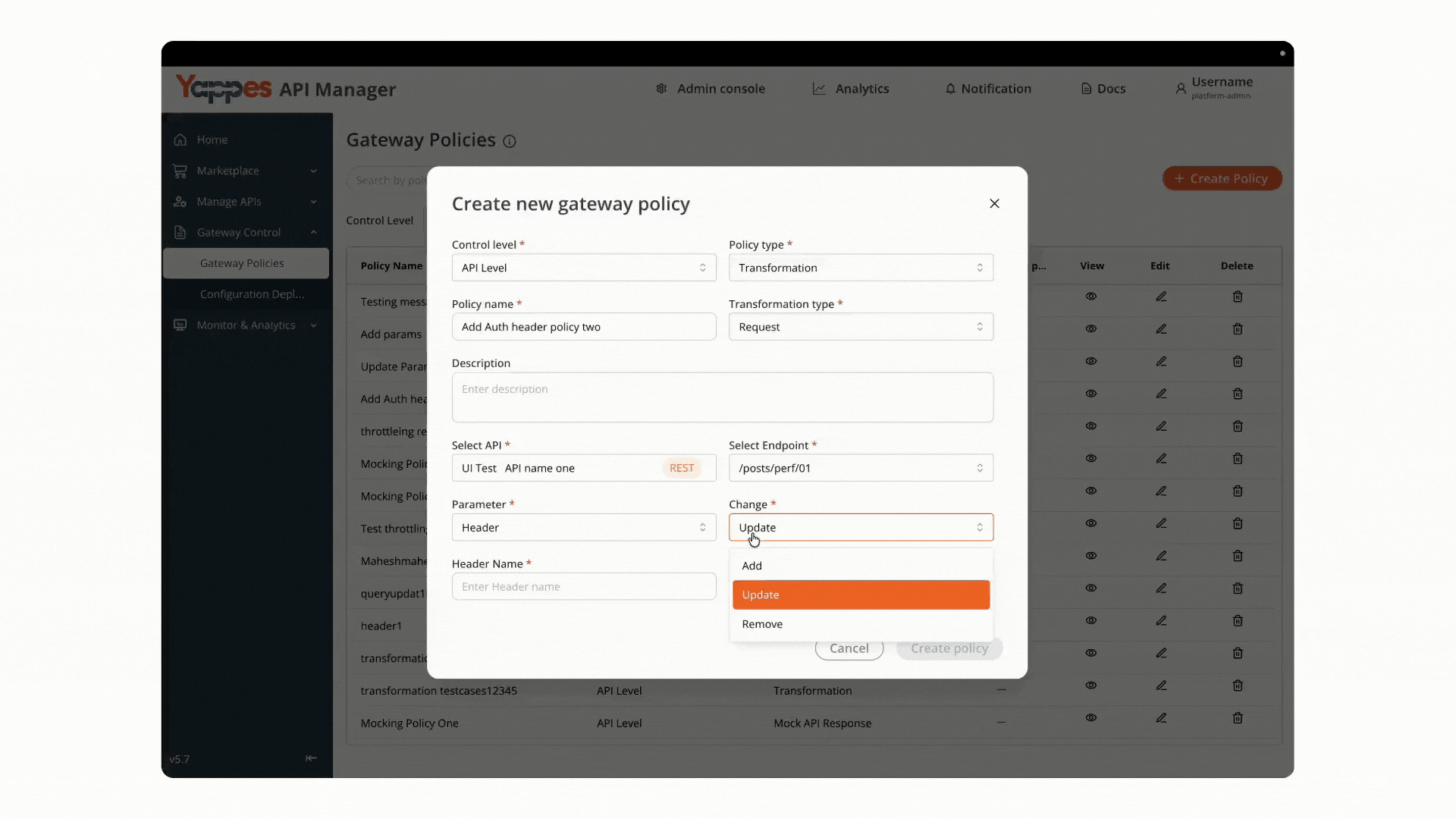Click the Policy name input field
This screenshot has height=819, width=1456.
tap(584, 327)
